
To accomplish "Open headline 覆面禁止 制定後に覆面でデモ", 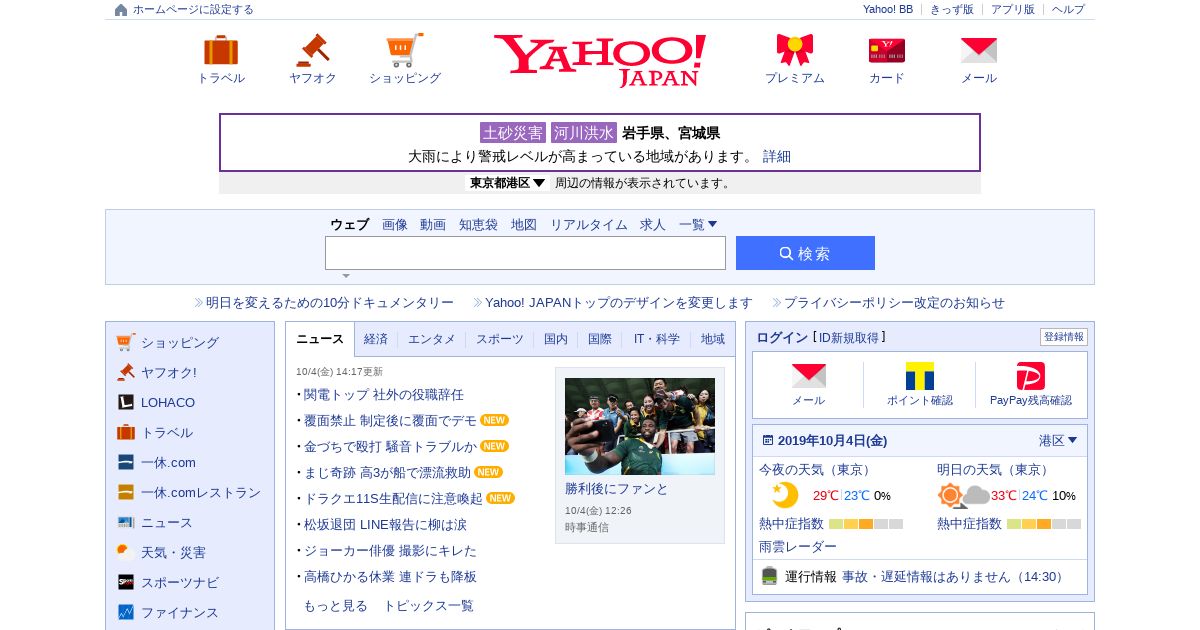I will pos(391,421).
